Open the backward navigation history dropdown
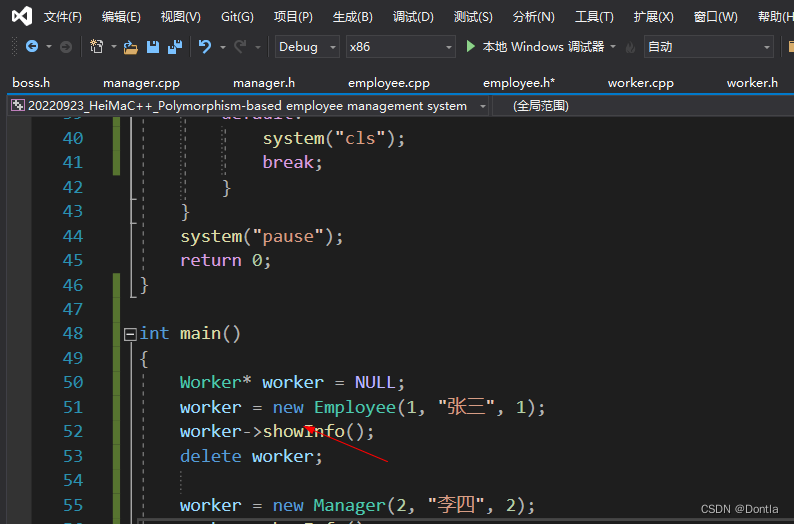The image size is (794, 524). click(49, 47)
